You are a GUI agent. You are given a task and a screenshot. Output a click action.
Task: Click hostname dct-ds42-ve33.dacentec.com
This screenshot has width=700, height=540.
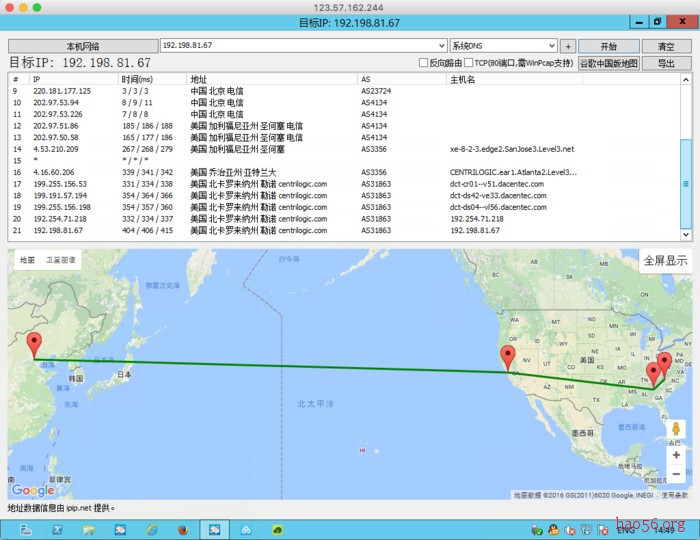pos(498,195)
